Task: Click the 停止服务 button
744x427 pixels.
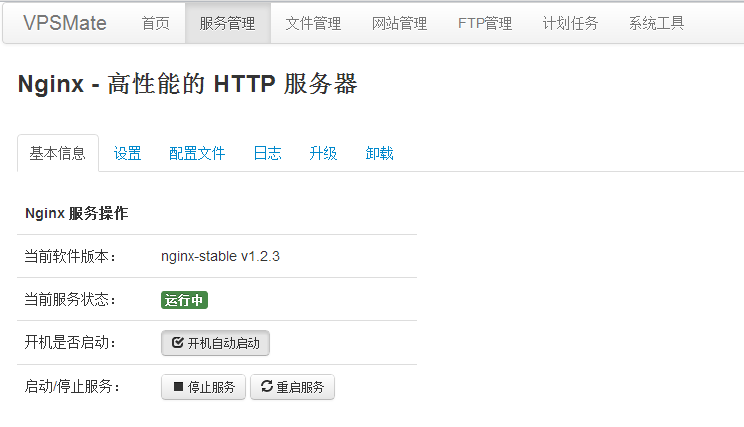Action: (x=203, y=387)
